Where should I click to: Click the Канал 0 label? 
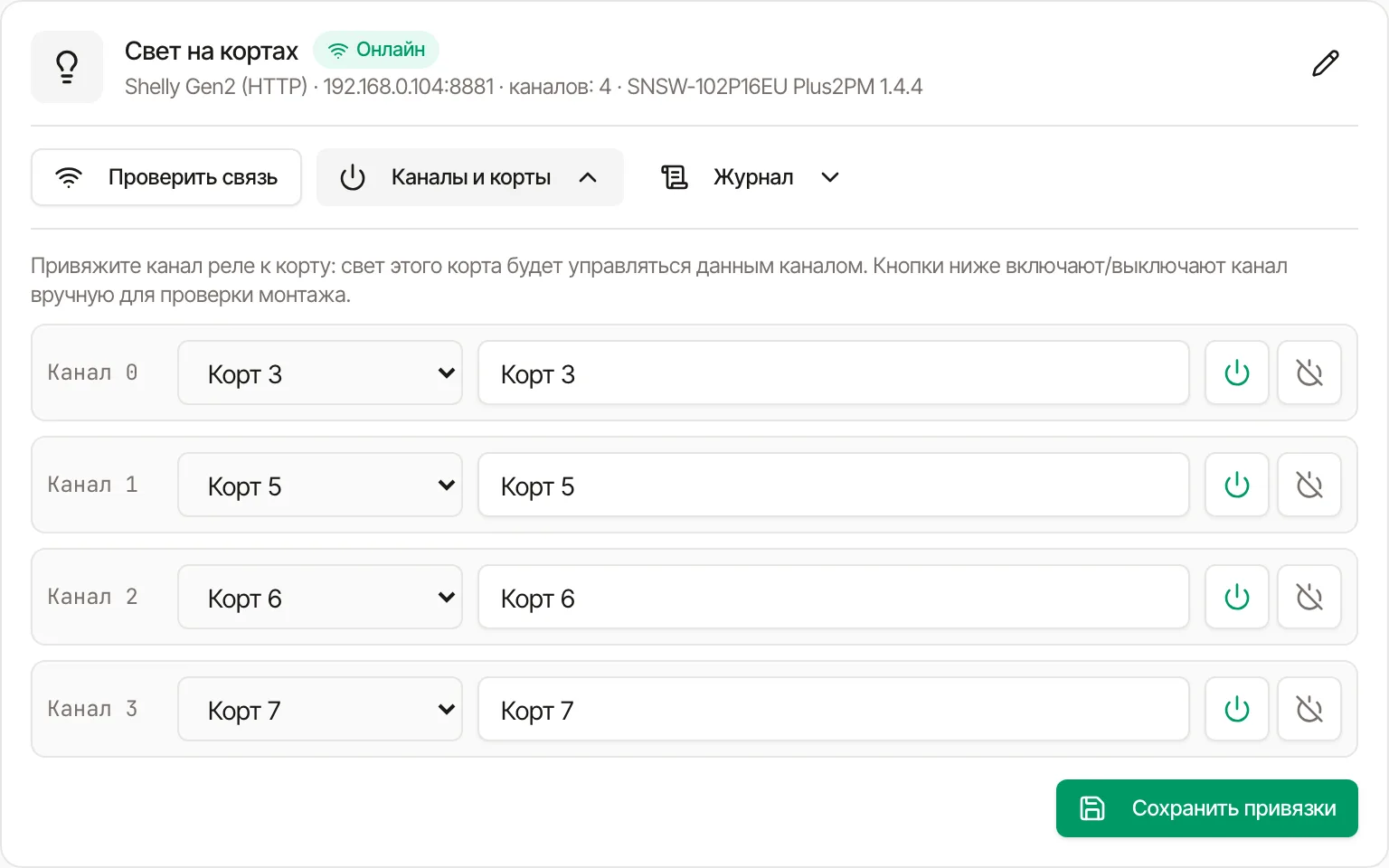92,373
